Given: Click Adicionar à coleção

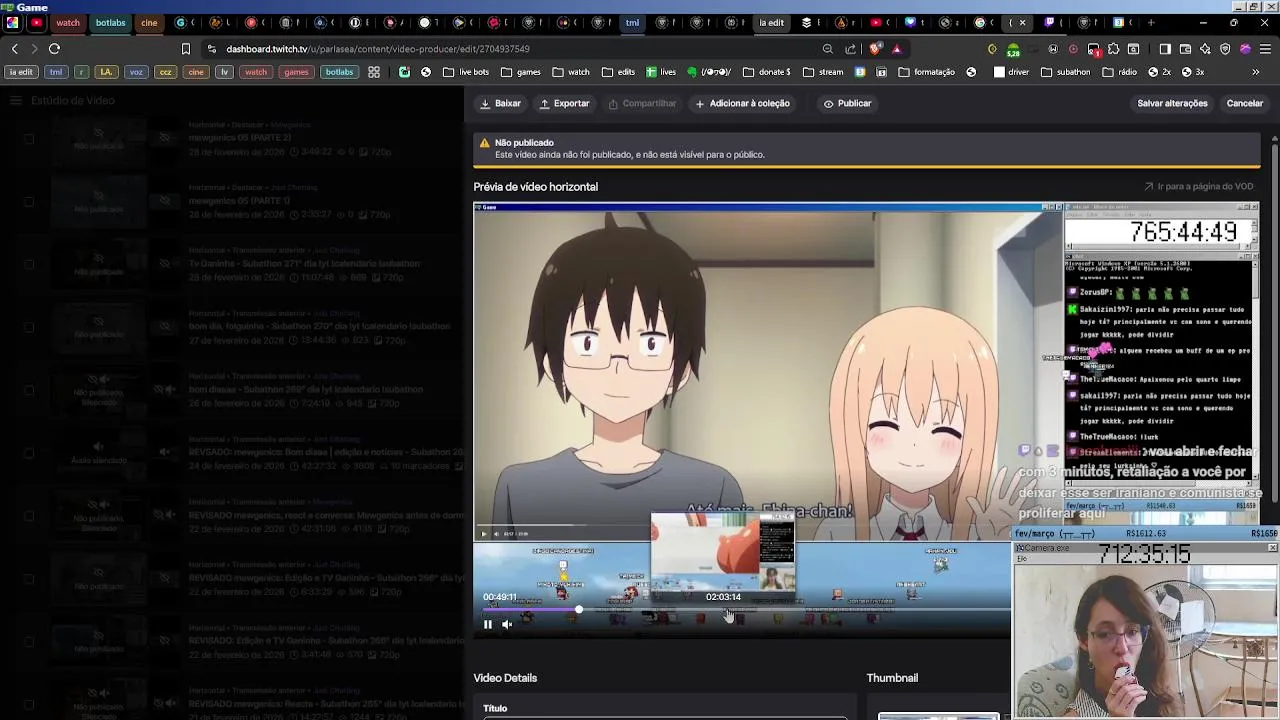Looking at the screenshot, I should [x=743, y=103].
